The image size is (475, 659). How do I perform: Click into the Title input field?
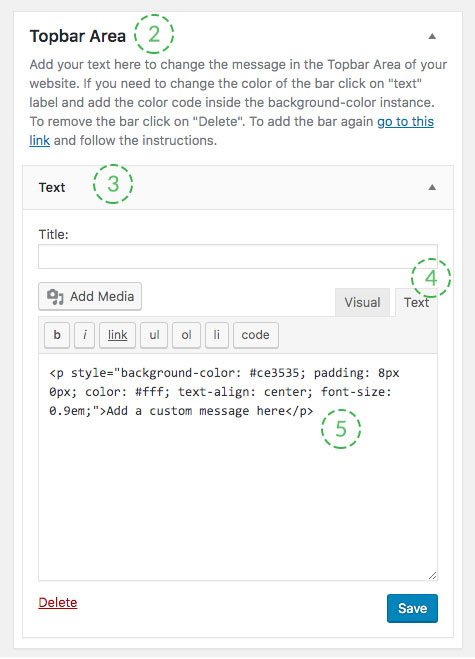(238, 256)
